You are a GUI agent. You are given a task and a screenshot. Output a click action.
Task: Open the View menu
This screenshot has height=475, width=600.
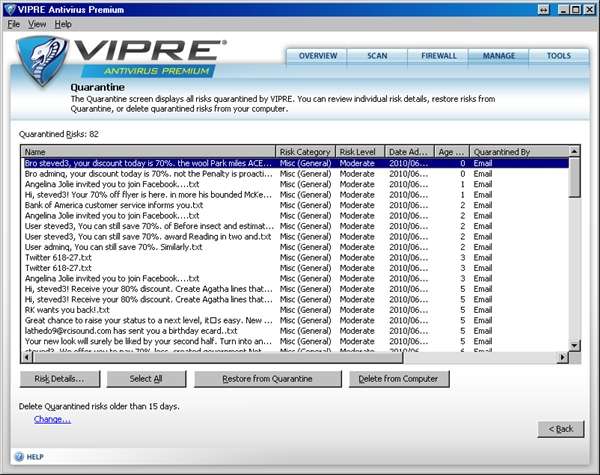pyautogui.click(x=37, y=24)
